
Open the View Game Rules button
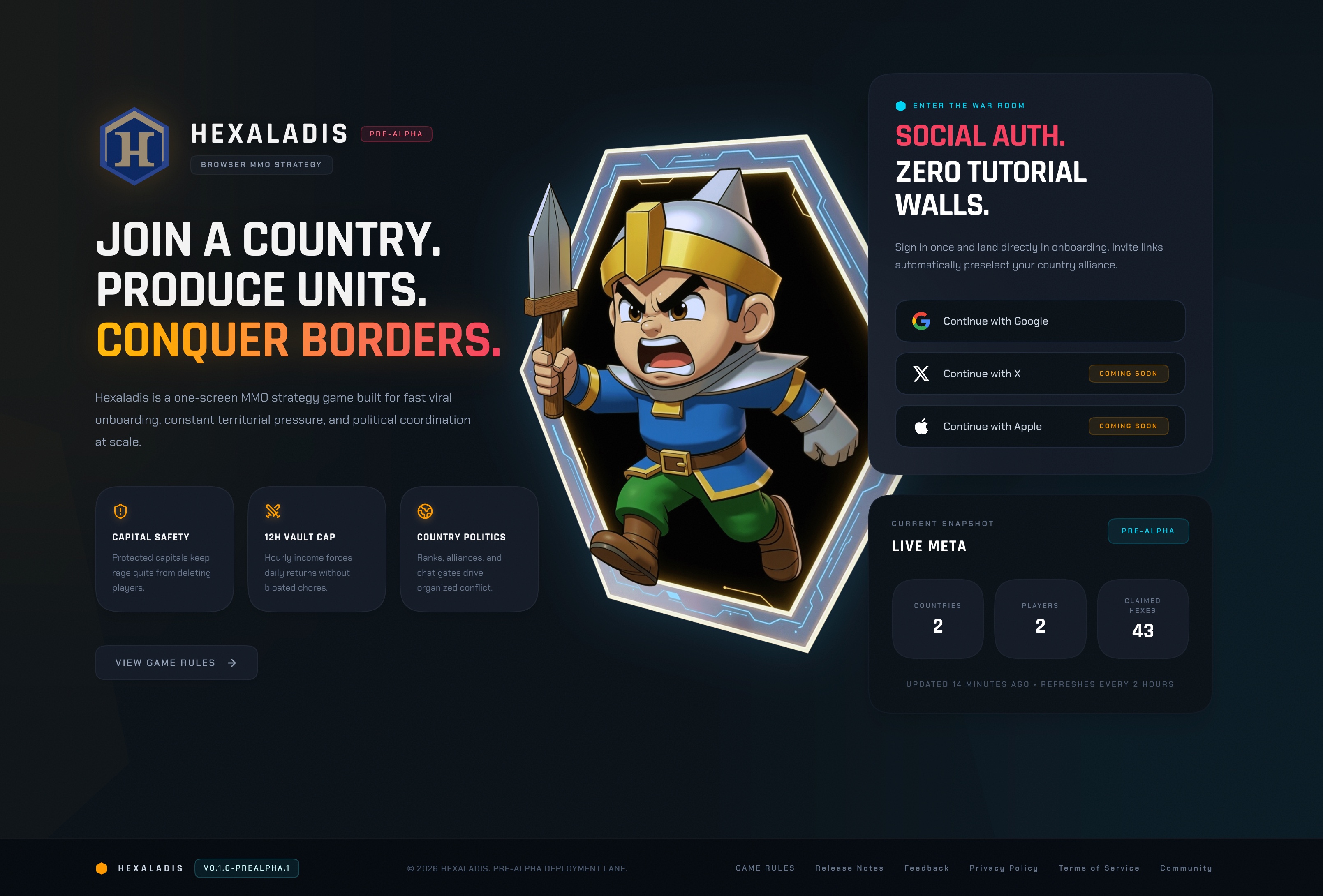pyautogui.click(x=176, y=663)
